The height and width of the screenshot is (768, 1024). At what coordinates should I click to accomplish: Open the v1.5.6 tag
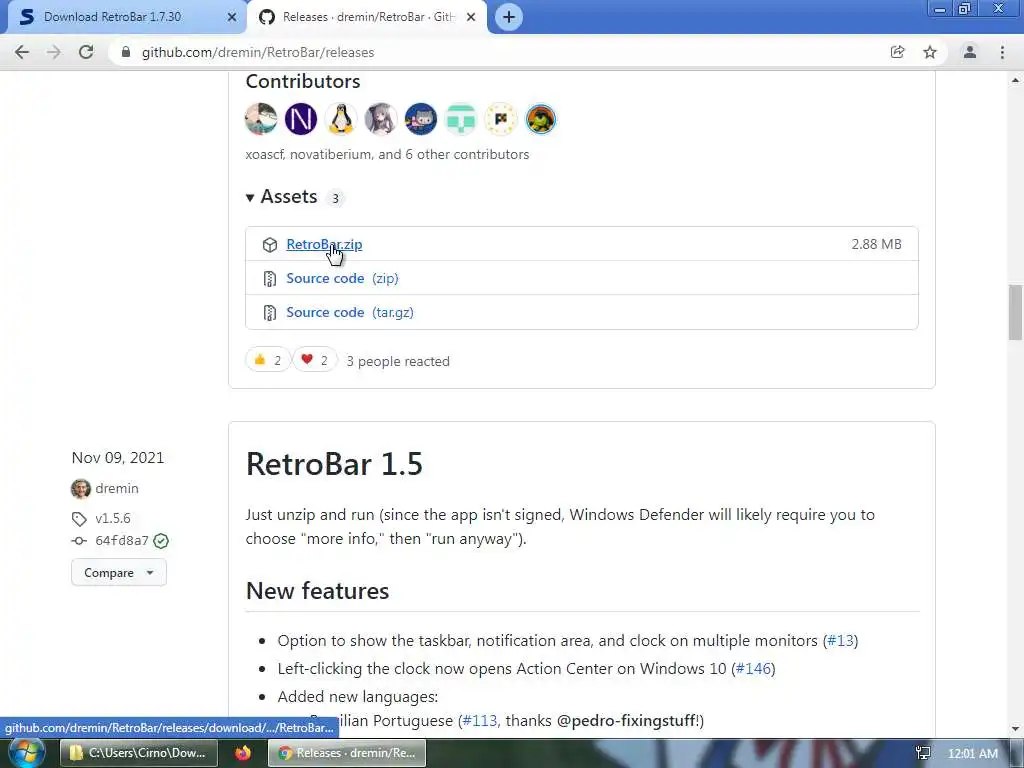[x=112, y=518]
